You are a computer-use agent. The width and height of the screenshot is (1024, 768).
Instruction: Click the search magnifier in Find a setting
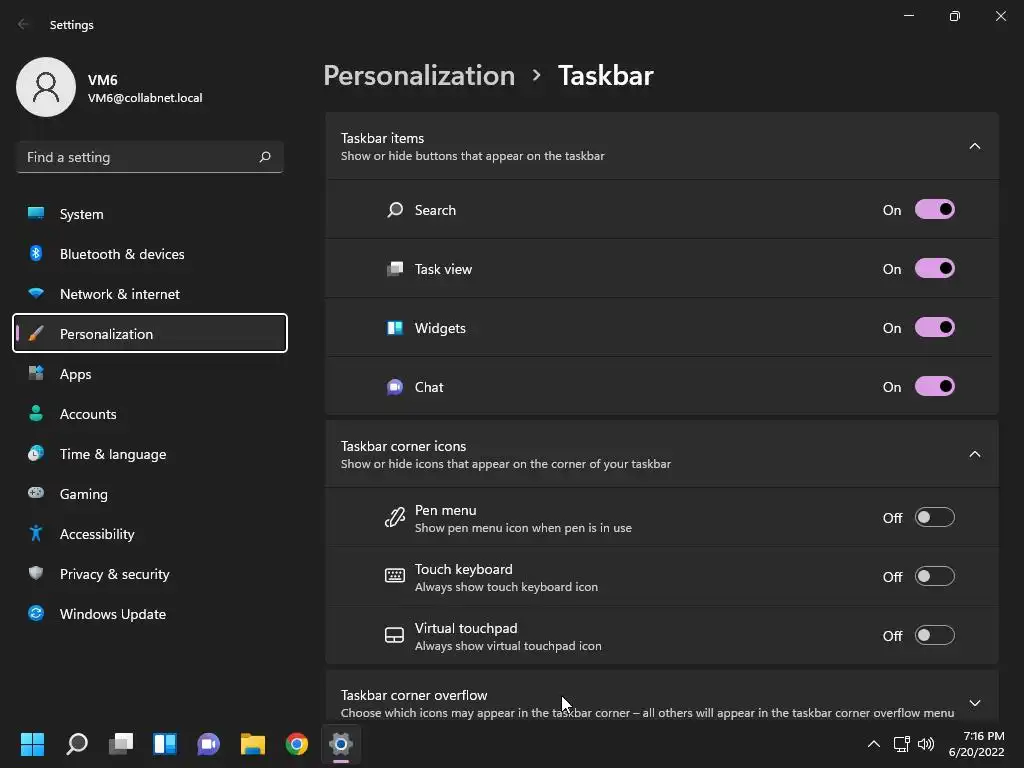pyautogui.click(x=265, y=157)
